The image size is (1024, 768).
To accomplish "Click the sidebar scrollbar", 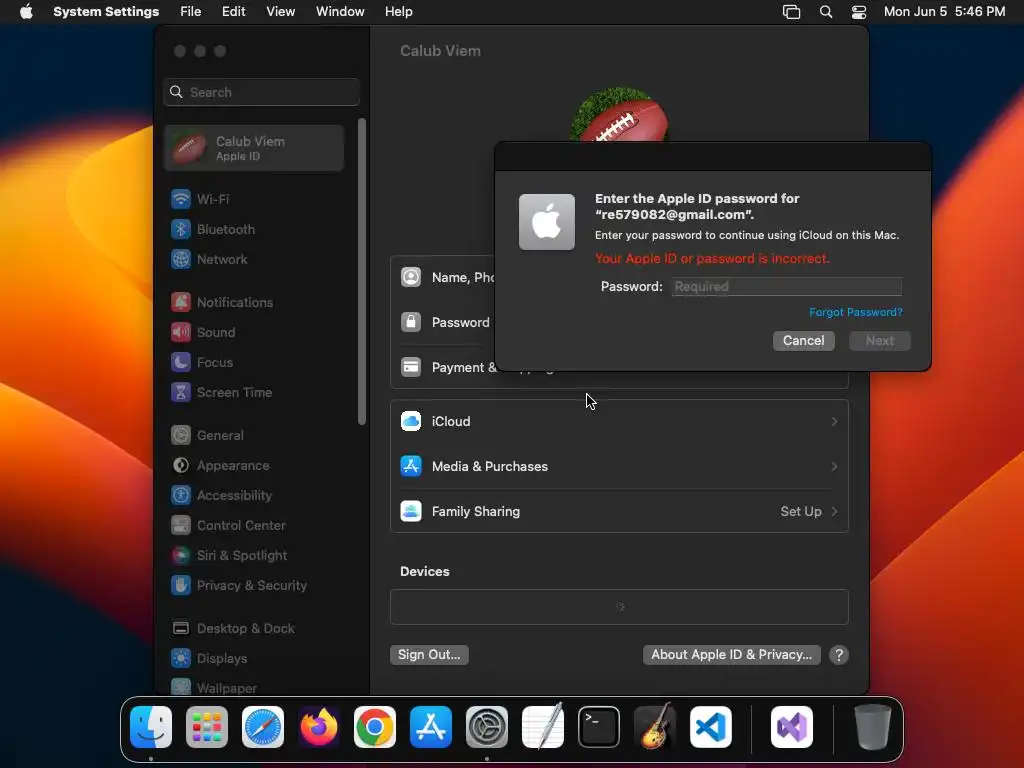I will 362,272.
